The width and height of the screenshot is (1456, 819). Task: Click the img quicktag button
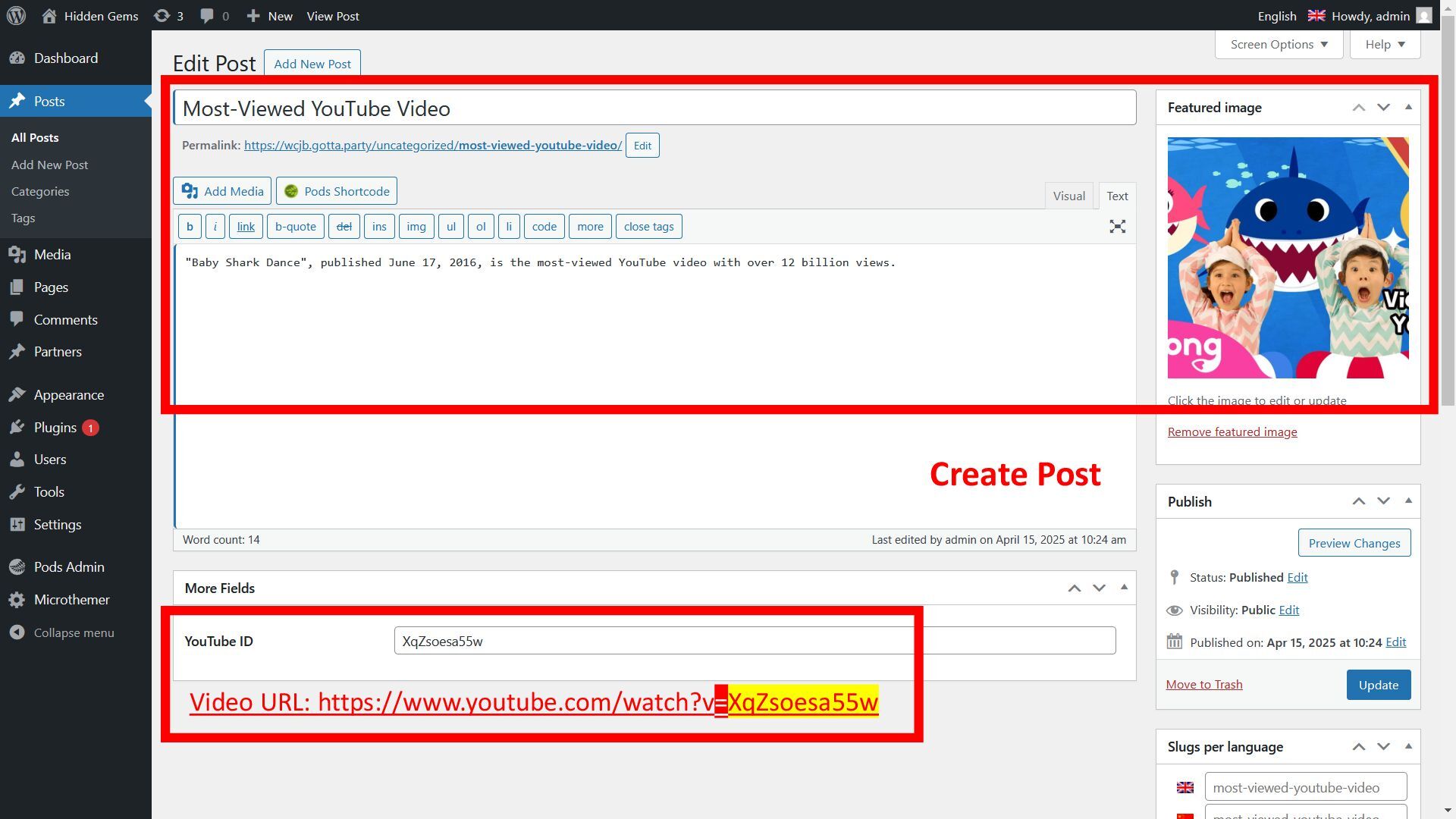(416, 227)
